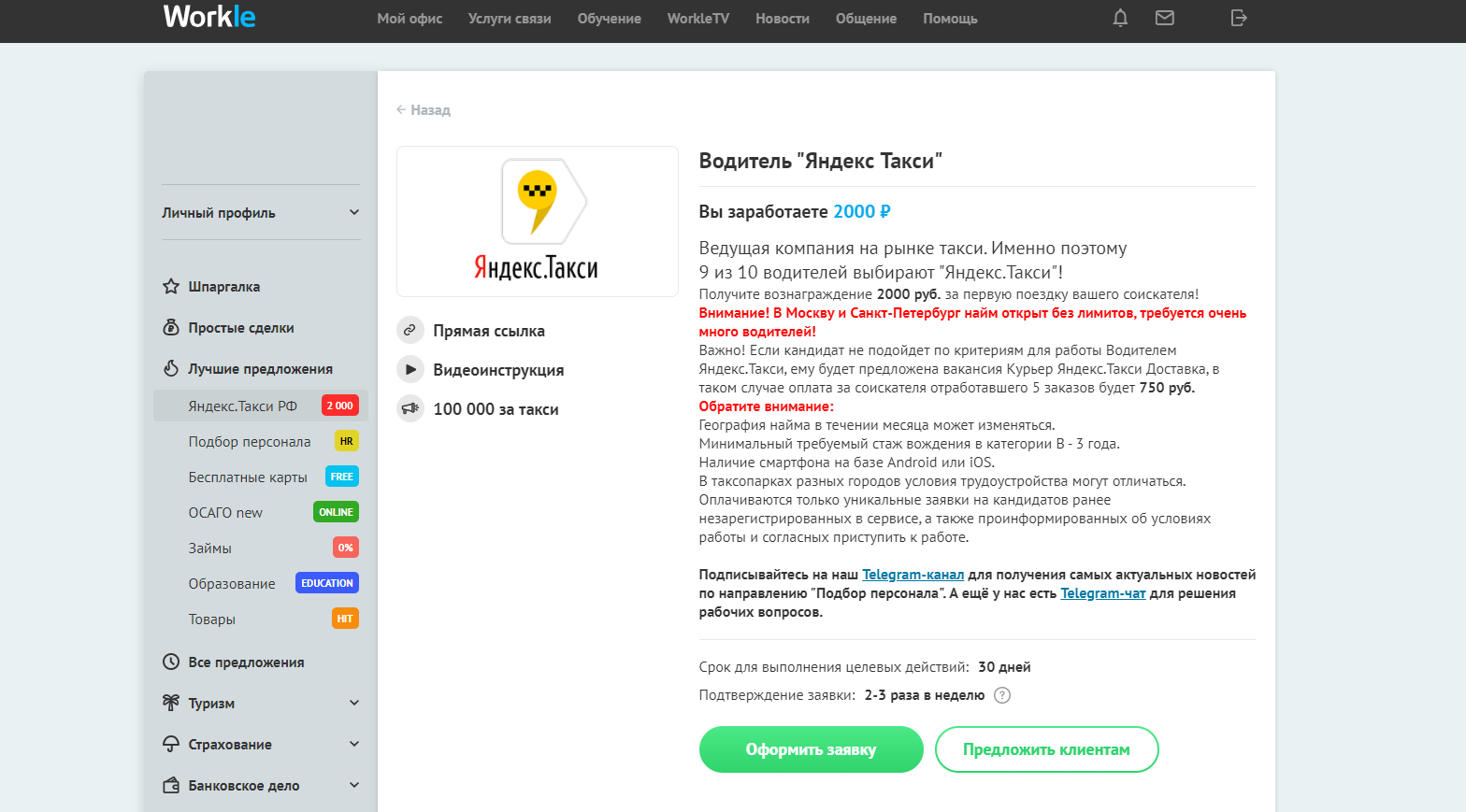Expand the Туризм section chevron
This screenshot has height=812, width=1466.
pyautogui.click(x=354, y=703)
